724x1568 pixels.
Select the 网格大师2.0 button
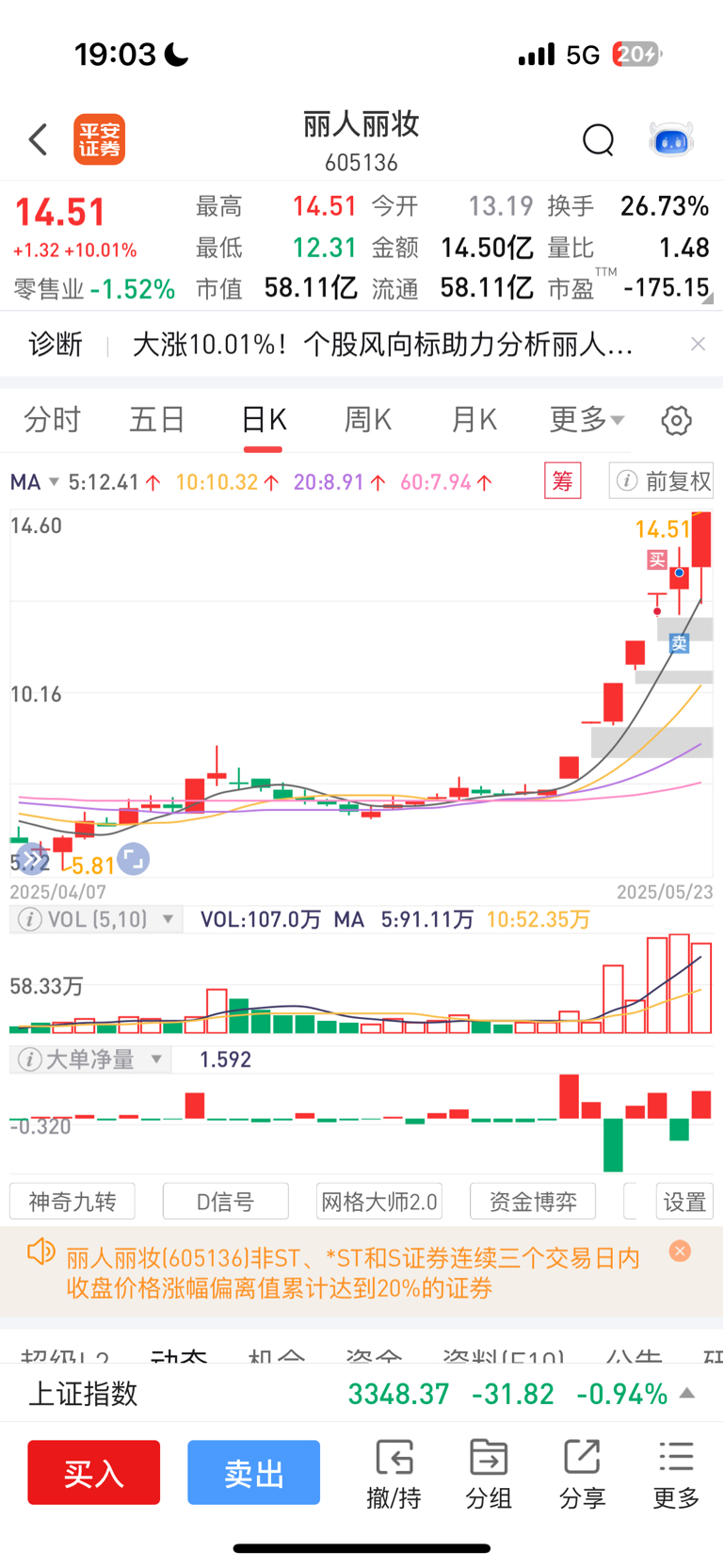(x=379, y=1202)
